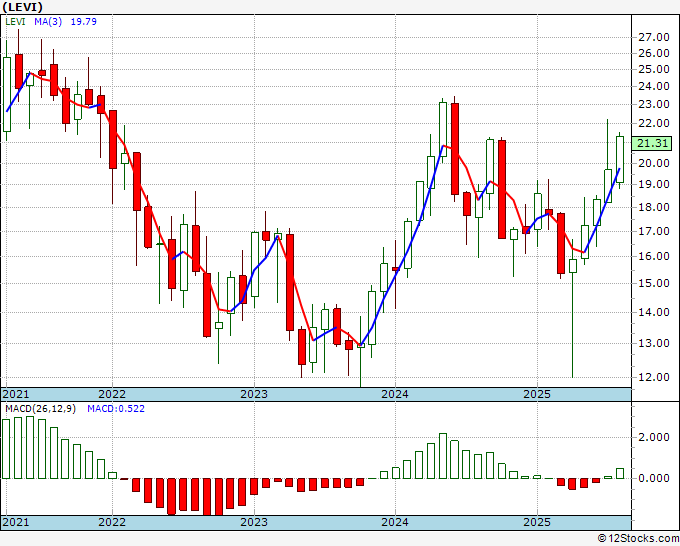680x546 pixels.
Task: Click the 17.00 price axis label
Action: coord(654,231)
